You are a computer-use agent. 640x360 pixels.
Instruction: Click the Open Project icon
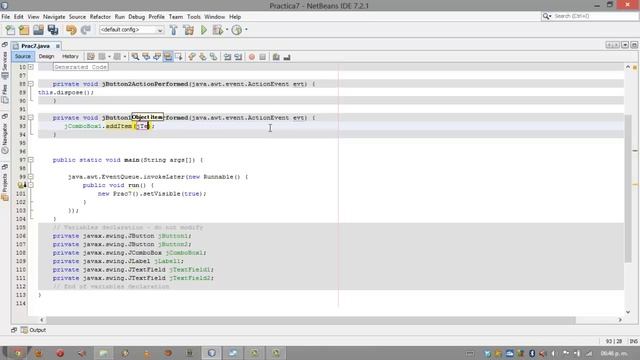(x=38, y=30)
